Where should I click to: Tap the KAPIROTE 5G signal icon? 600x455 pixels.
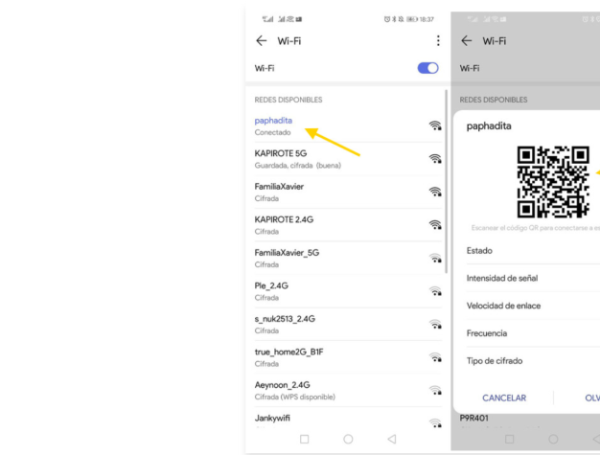pos(435,158)
